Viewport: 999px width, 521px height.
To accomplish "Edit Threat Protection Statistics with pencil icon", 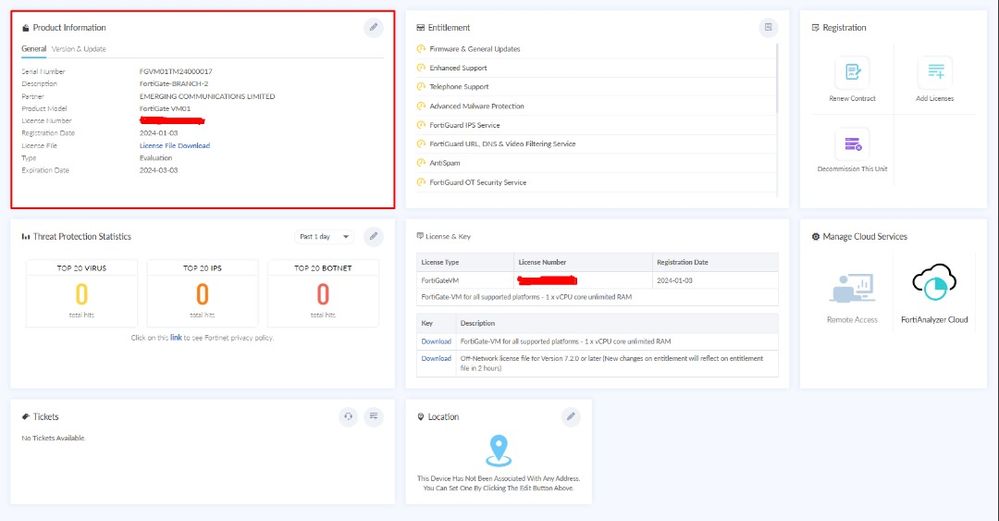I will (x=374, y=236).
